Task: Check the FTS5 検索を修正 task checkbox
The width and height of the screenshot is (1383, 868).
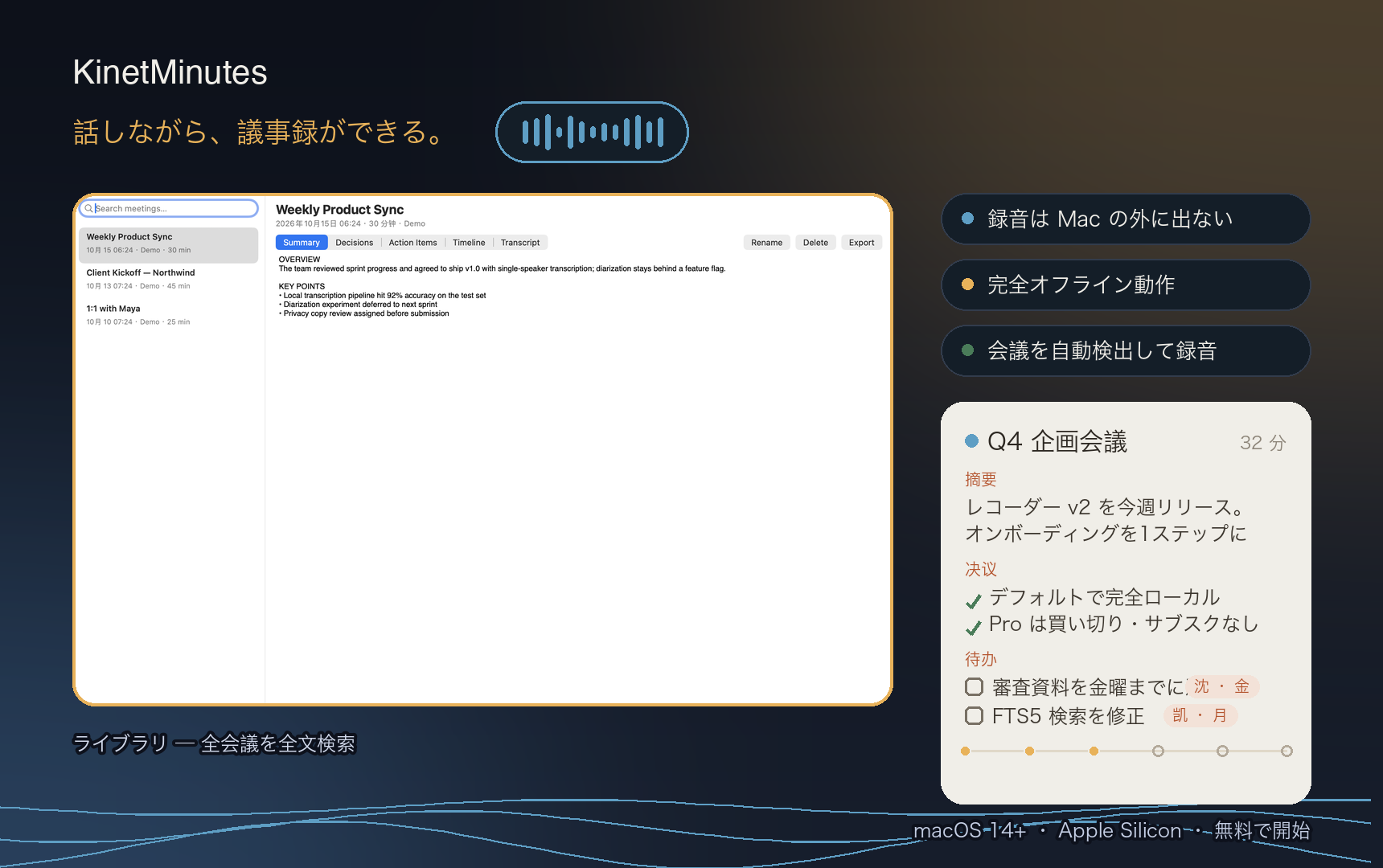Action: point(974,715)
